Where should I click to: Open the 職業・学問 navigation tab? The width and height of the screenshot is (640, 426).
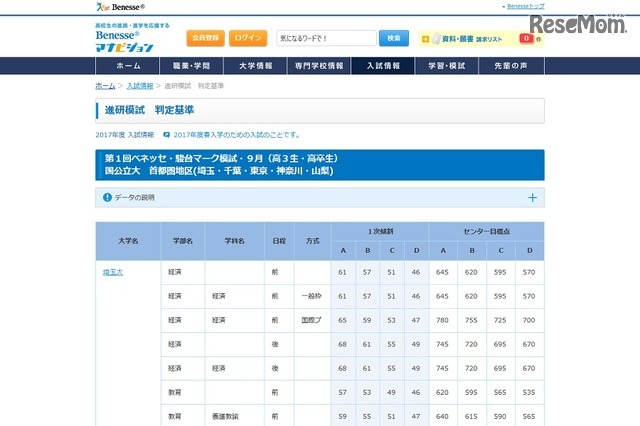[x=192, y=66]
